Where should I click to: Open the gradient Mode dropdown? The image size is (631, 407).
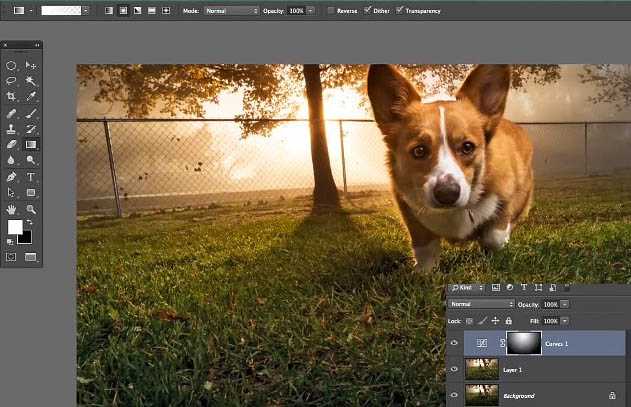pyautogui.click(x=231, y=10)
